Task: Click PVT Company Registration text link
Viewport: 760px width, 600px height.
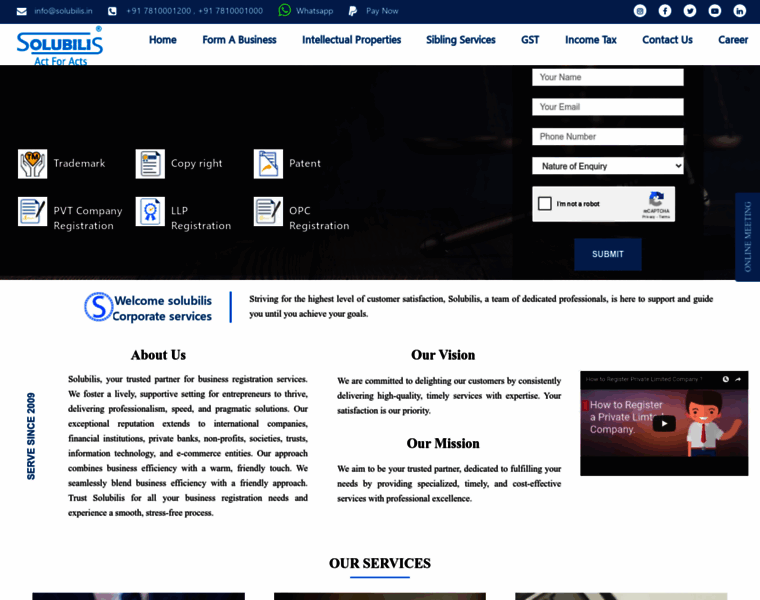Action: [88, 218]
